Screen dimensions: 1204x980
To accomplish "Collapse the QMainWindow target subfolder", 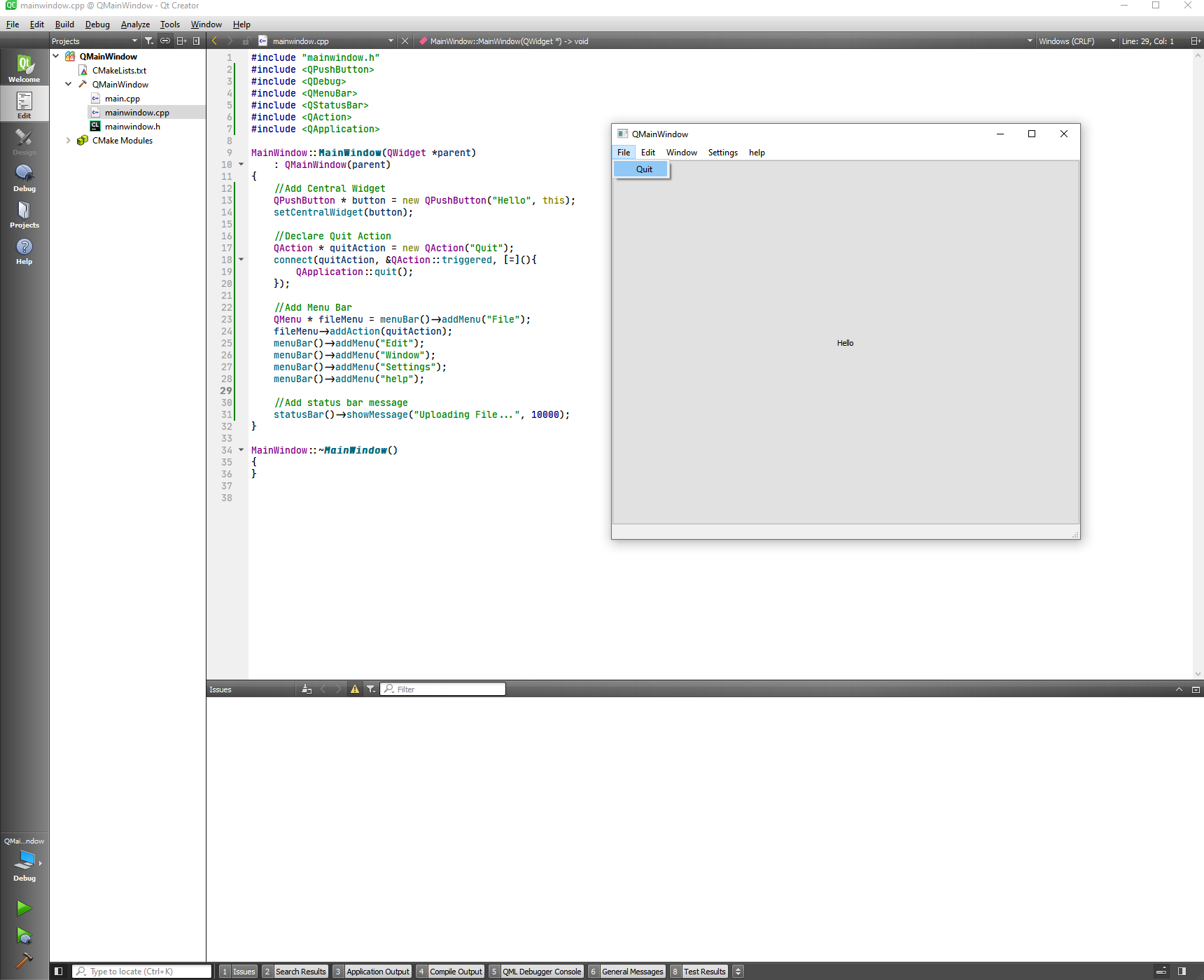I will pyautogui.click(x=69, y=84).
